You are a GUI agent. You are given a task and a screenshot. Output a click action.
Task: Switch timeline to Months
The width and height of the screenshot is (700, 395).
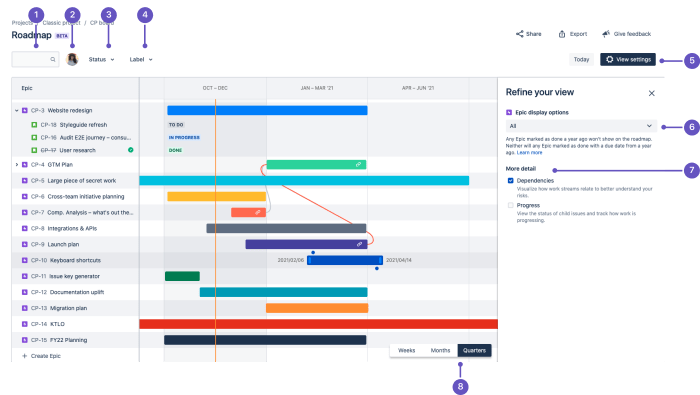click(440, 350)
